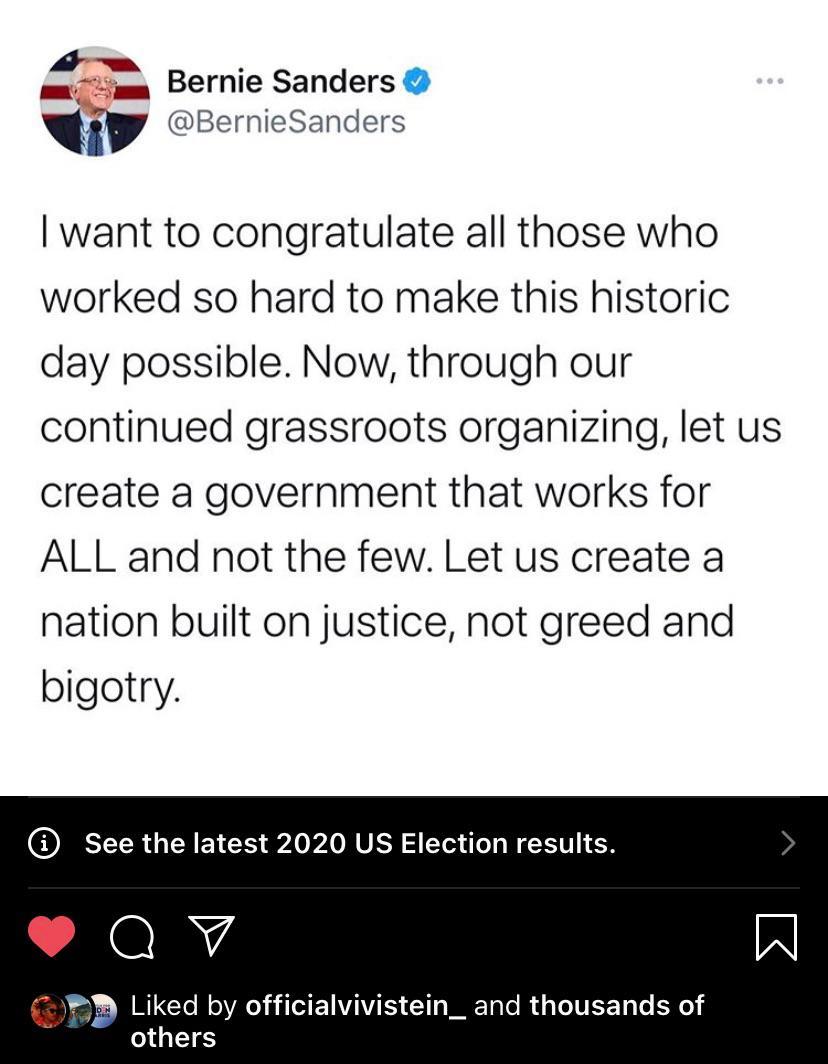Open the three-dot more options menu
The image size is (828, 1064).
click(769, 81)
